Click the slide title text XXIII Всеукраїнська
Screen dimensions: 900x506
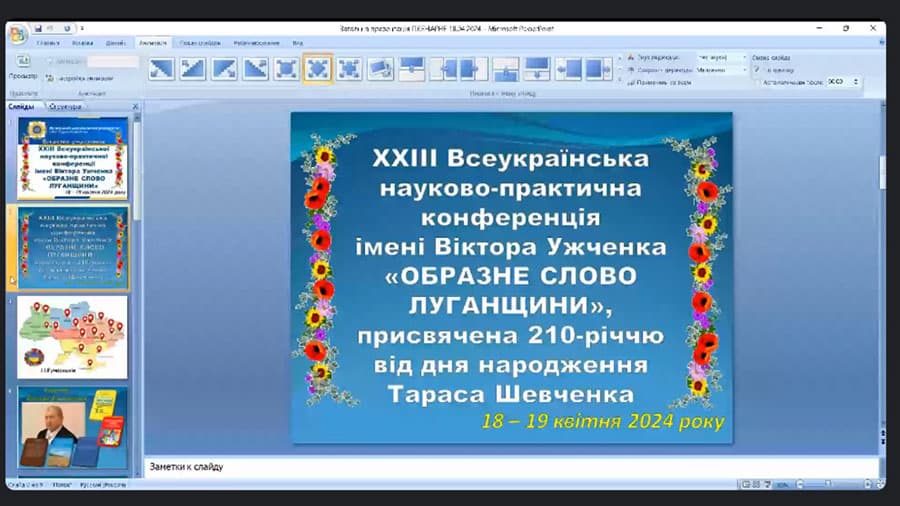(x=510, y=158)
